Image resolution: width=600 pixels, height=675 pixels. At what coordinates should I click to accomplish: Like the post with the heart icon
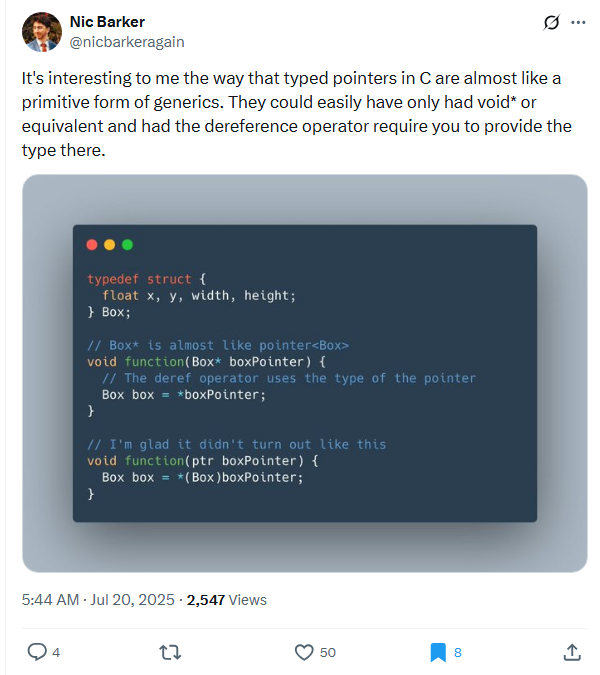point(305,652)
